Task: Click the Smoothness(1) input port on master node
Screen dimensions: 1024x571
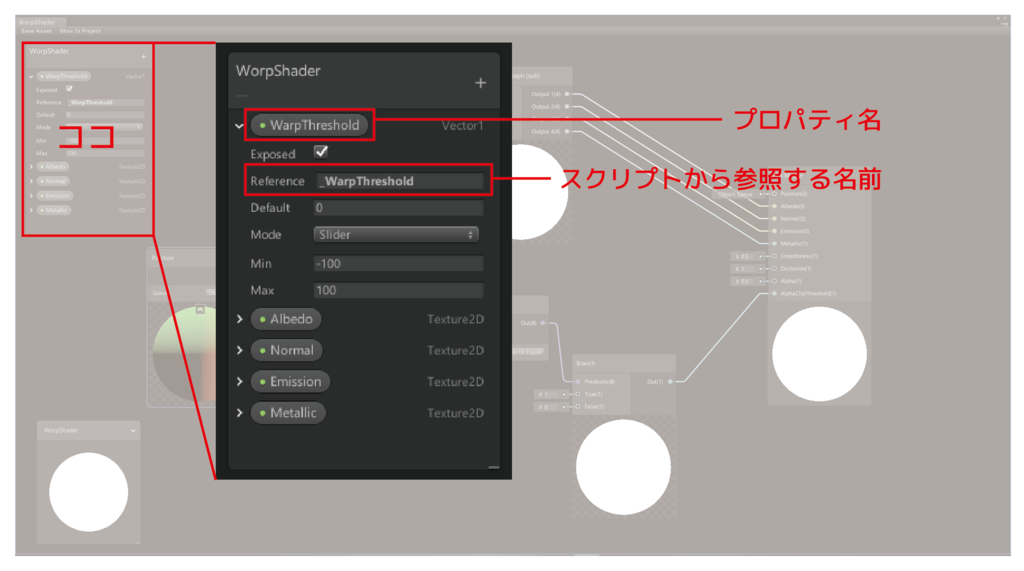Action: tap(775, 256)
